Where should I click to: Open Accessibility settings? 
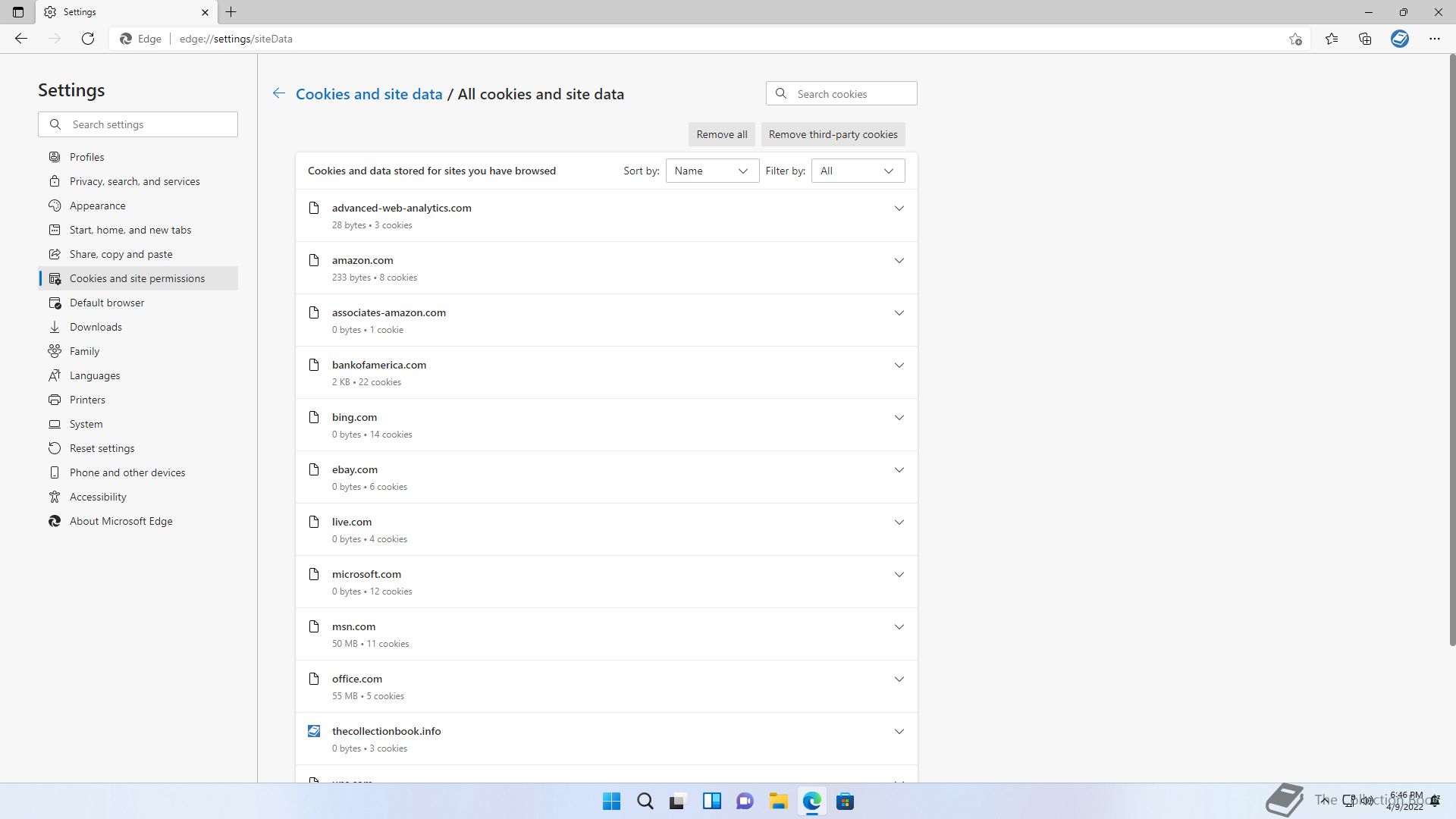(x=138, y=497)
